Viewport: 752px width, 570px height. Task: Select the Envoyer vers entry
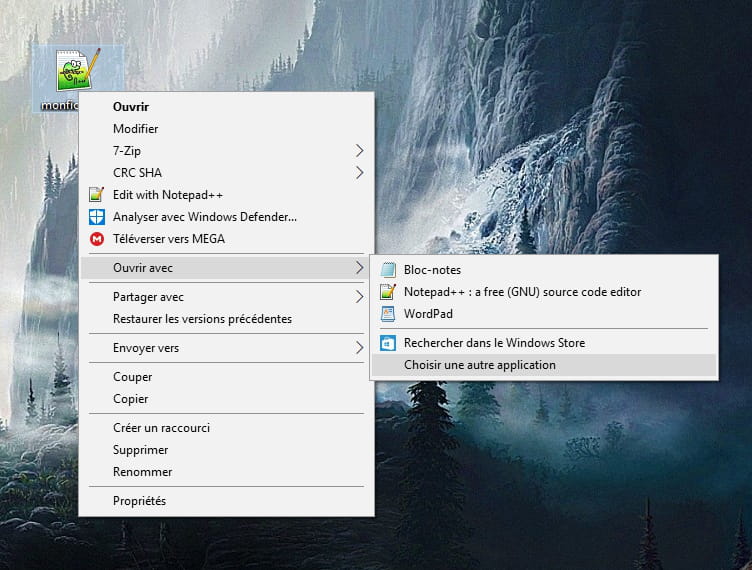click(226, 348)
